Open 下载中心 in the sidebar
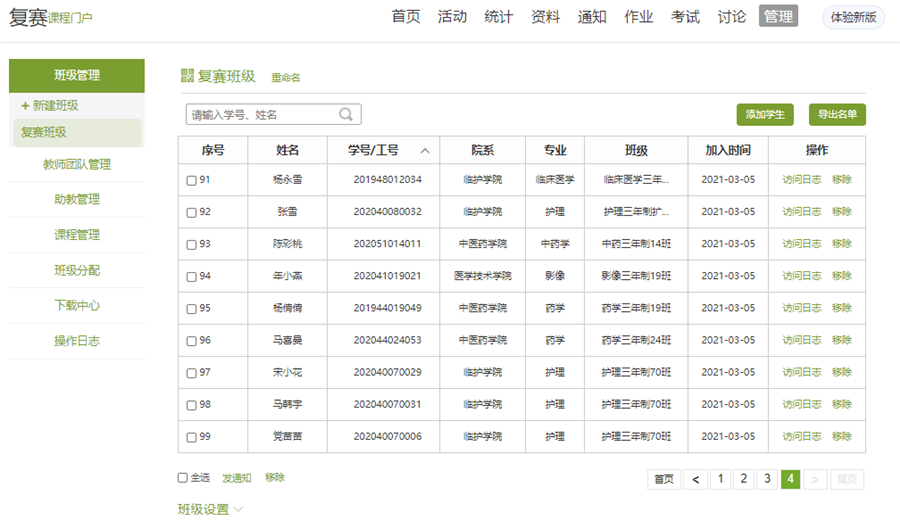This screenshot has width=900, height=520. pyautogui.click(x=77, y=306)
